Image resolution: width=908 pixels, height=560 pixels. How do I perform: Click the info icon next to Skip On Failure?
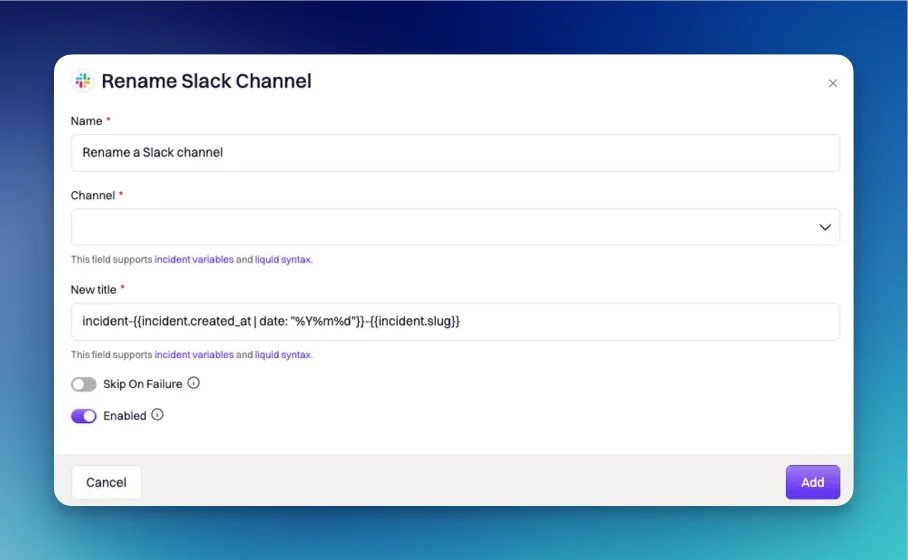pos(193,383)
